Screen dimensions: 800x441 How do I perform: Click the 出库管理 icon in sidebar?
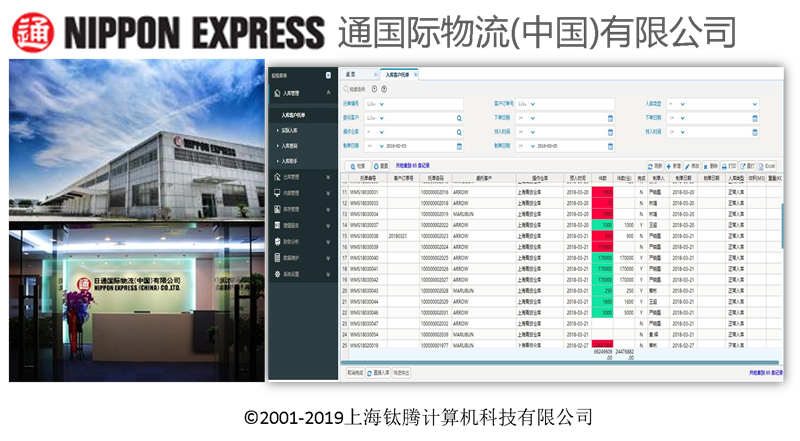(277, 177)
